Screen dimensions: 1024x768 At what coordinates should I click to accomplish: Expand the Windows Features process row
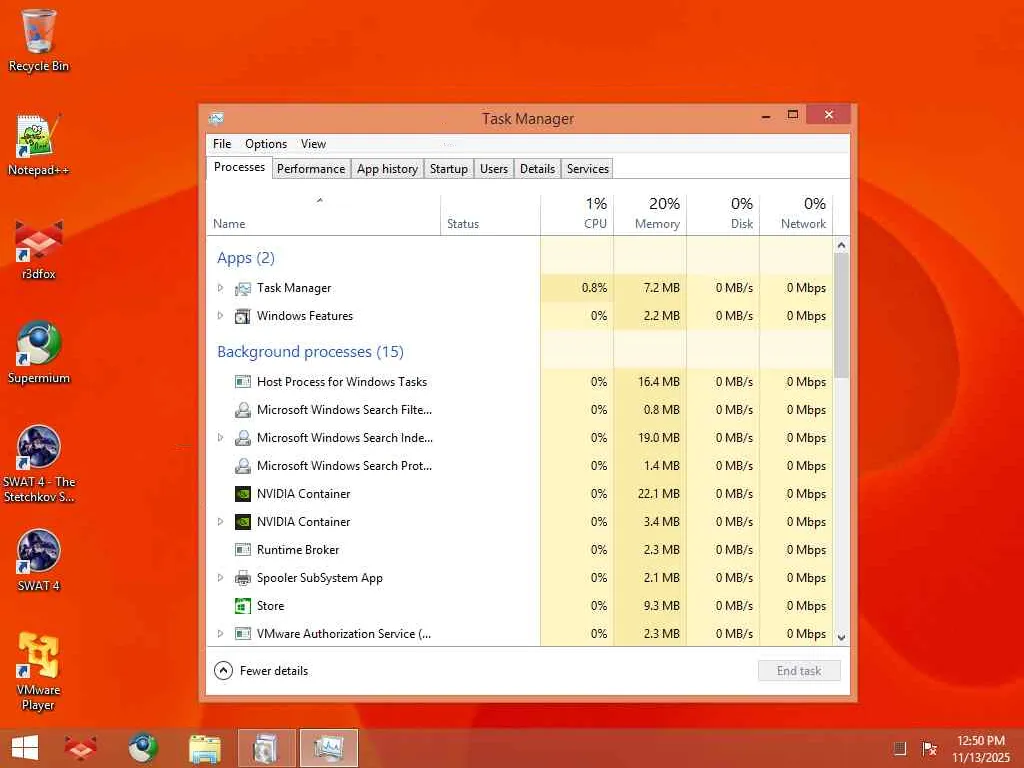coord(220,316)
